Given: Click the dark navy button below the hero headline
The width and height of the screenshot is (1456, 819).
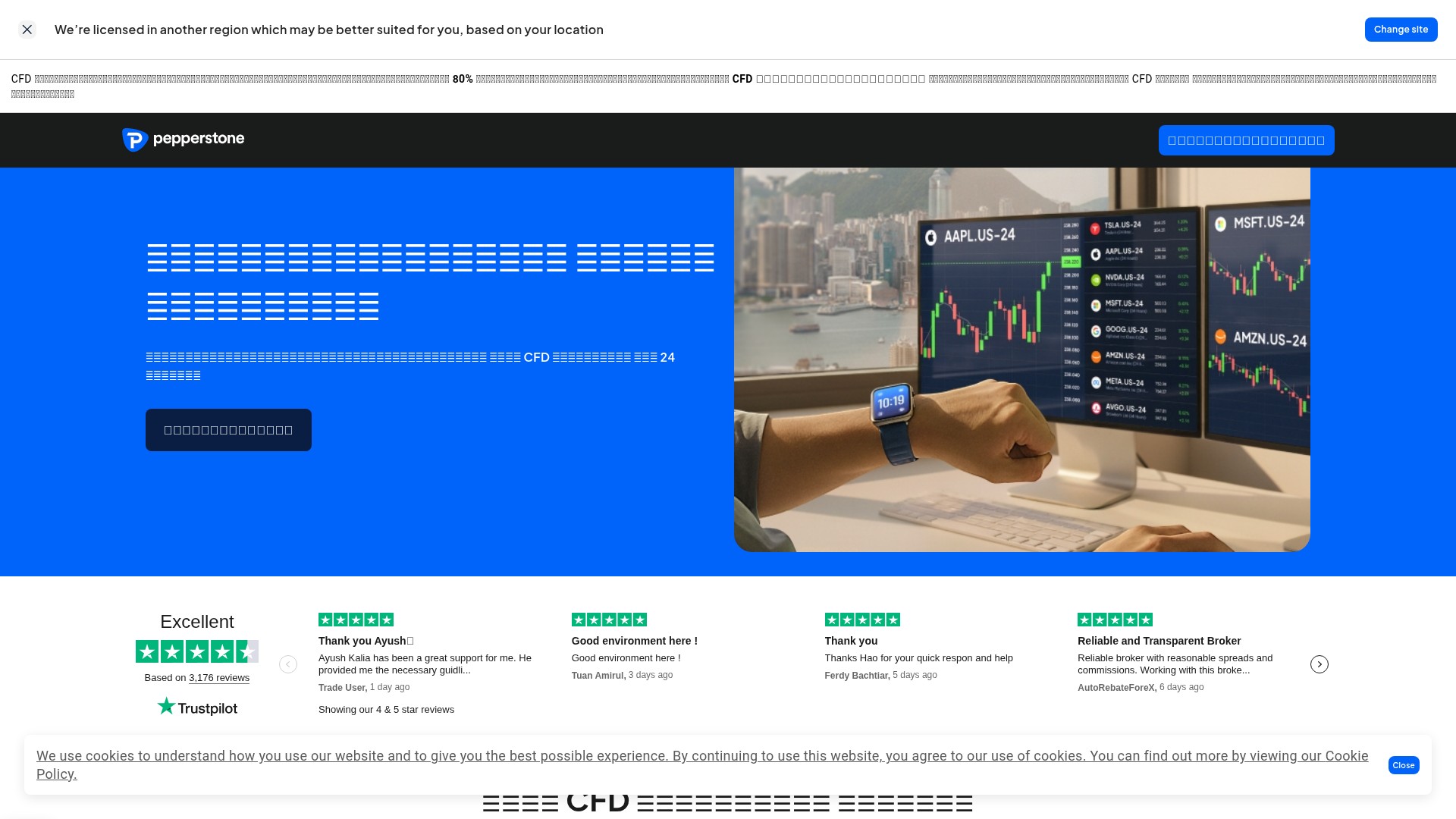Looking at the screenshot, I should point(228,430).
